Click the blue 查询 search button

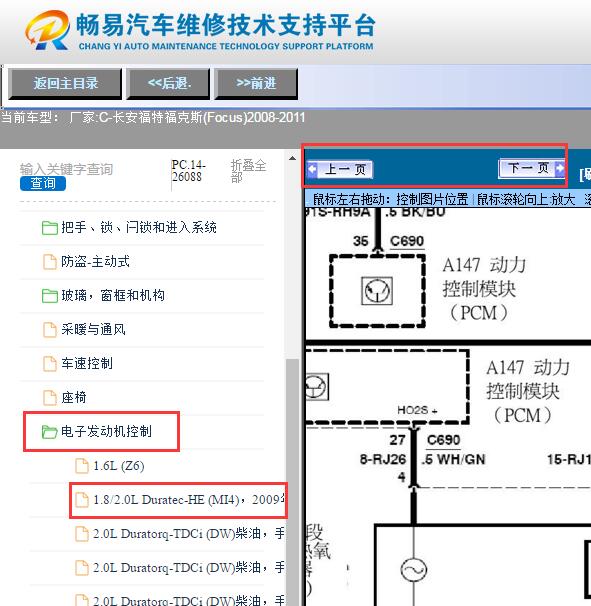point(43,183)
